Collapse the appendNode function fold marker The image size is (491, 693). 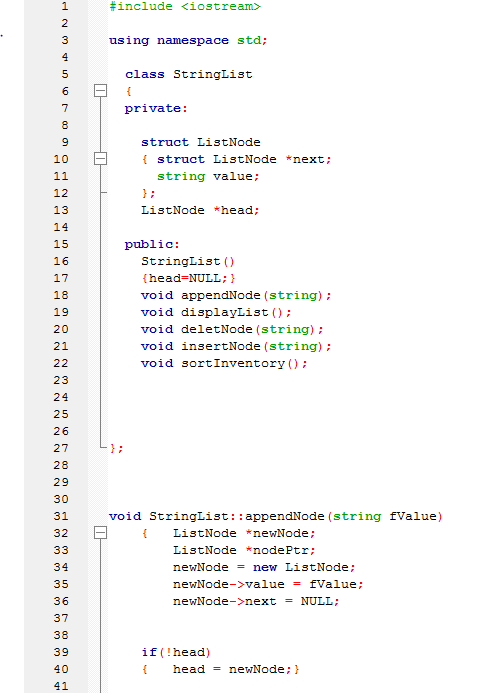click(101, 533)
